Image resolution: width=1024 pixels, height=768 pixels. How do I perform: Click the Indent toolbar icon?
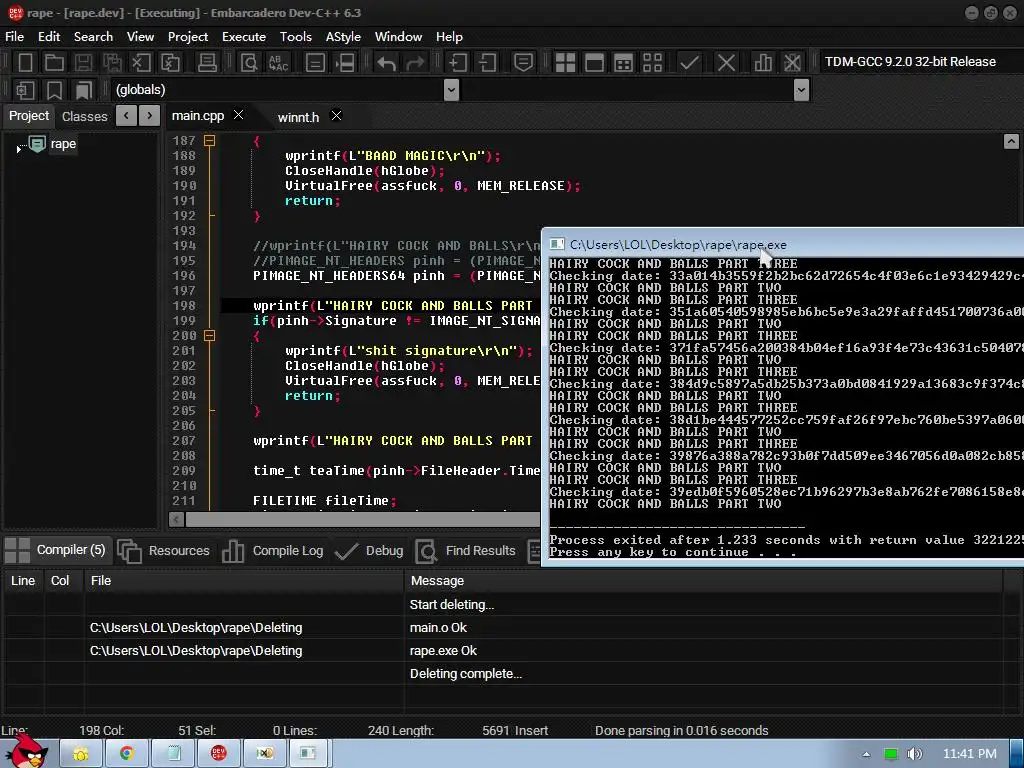[458, 63]
